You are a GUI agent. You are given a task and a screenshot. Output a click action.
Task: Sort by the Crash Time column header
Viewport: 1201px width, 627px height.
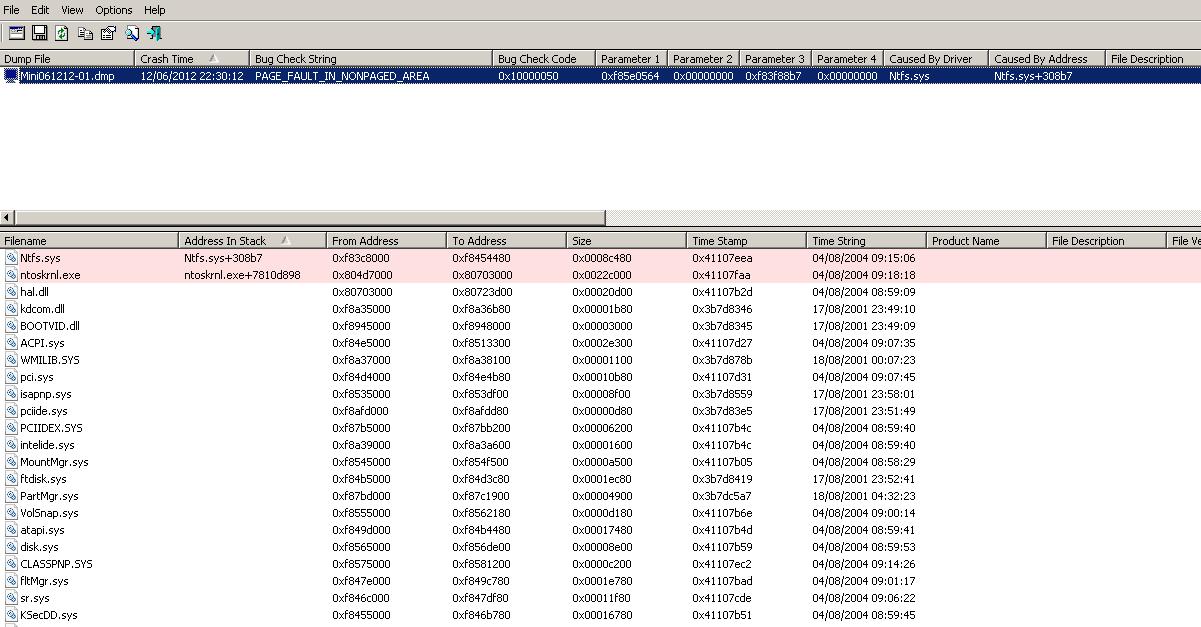coord(192,59)
